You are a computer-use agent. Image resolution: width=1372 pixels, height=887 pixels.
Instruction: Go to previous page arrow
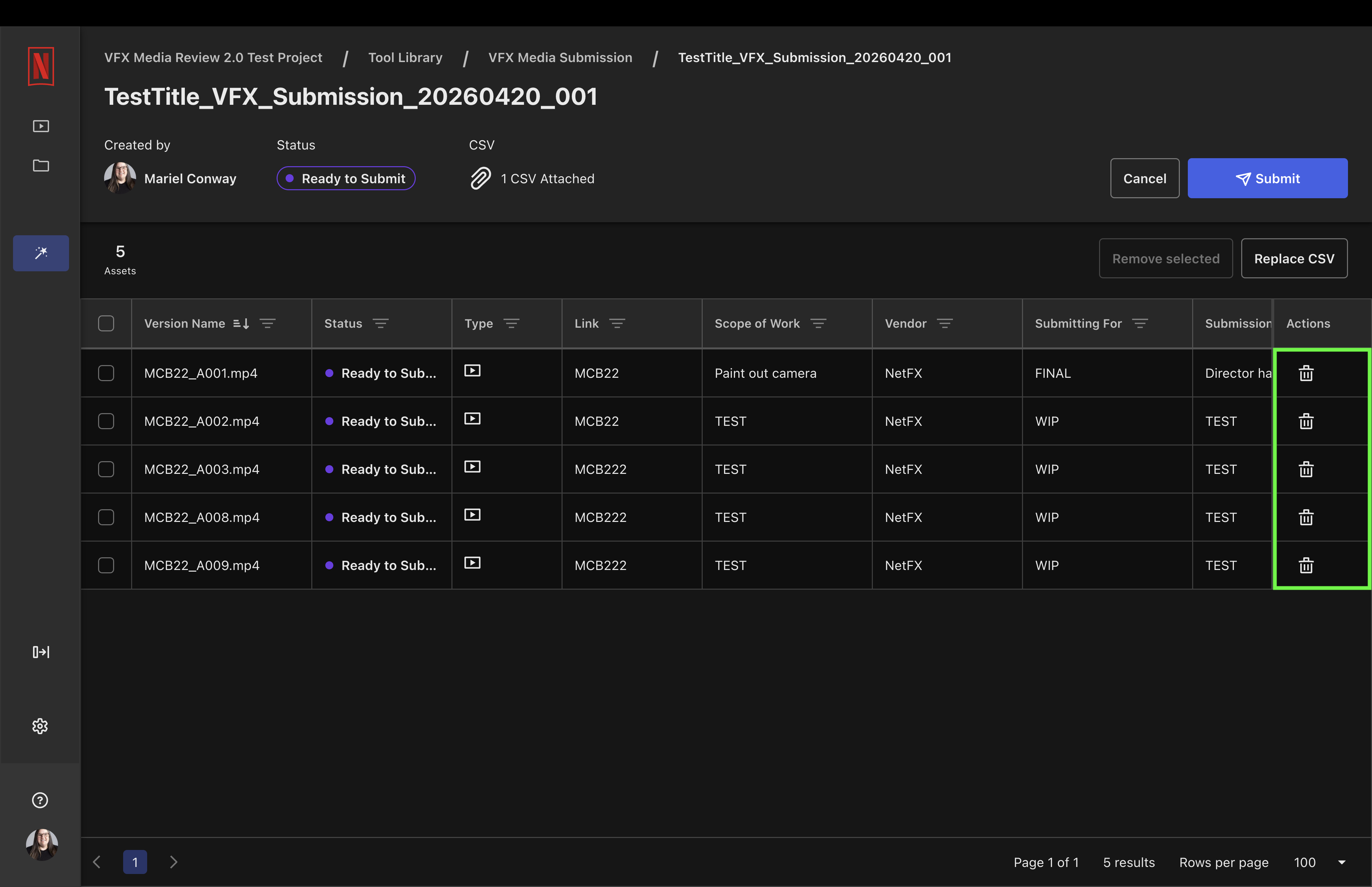click(x=97, y=862)
